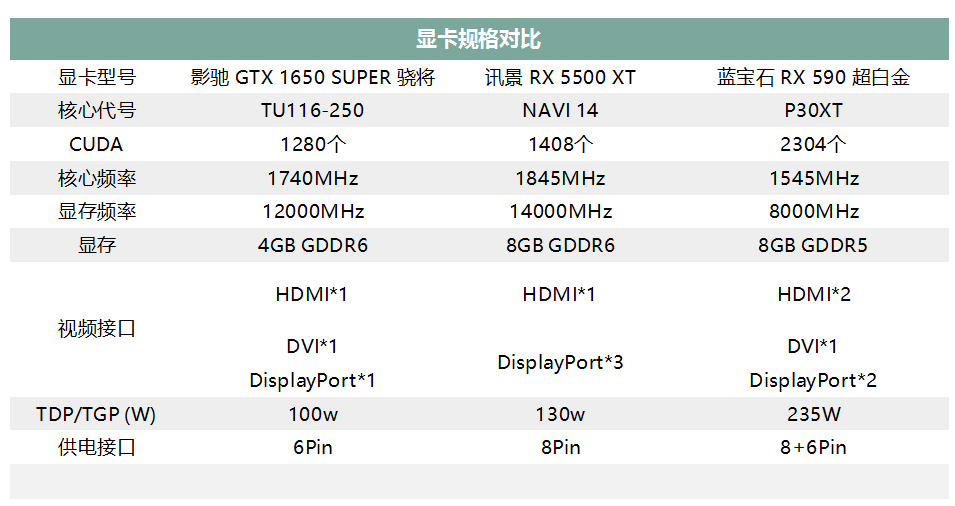Select the TDP/TGP (W) row label
The width and height of the screenshot is (955, 506).
click(96, 414)
